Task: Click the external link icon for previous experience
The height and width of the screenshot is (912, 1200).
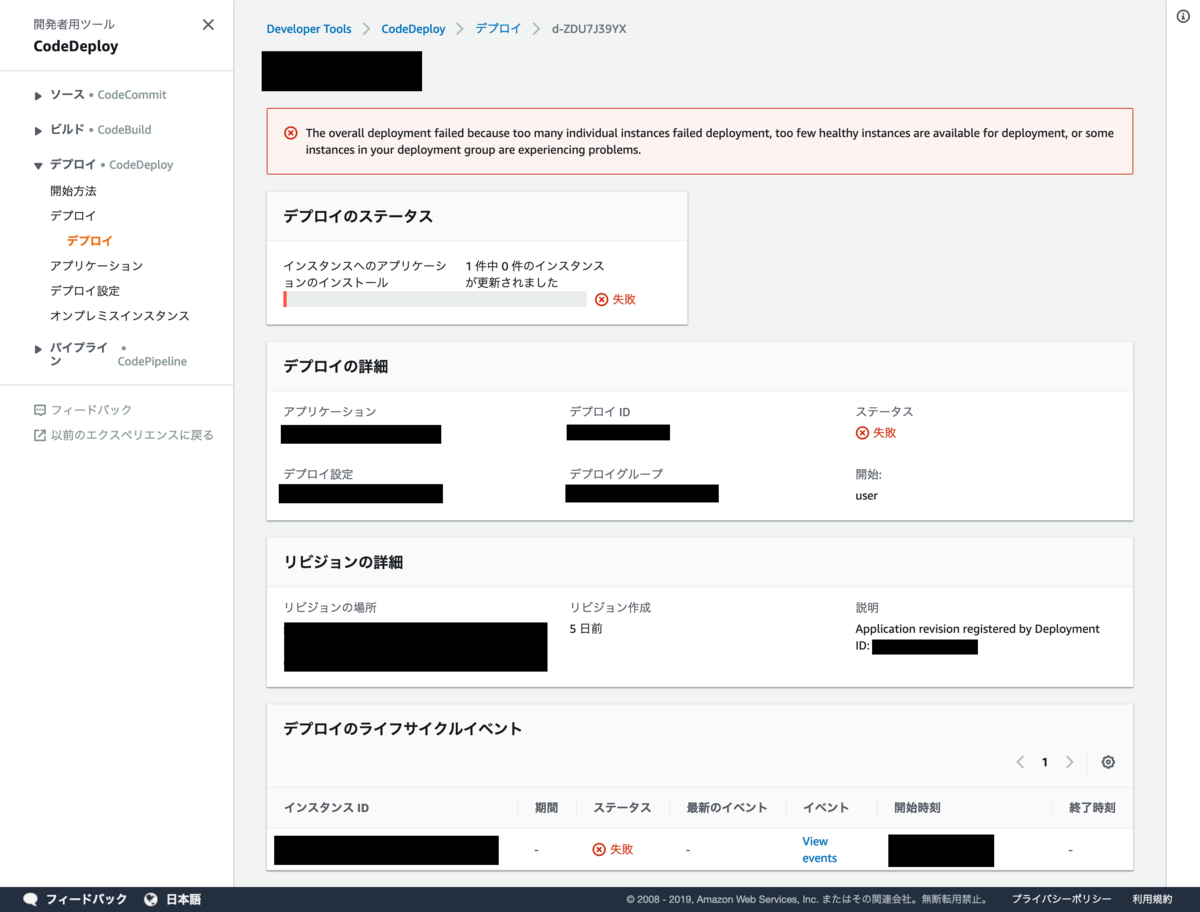Action: click(x=40, y=435)
